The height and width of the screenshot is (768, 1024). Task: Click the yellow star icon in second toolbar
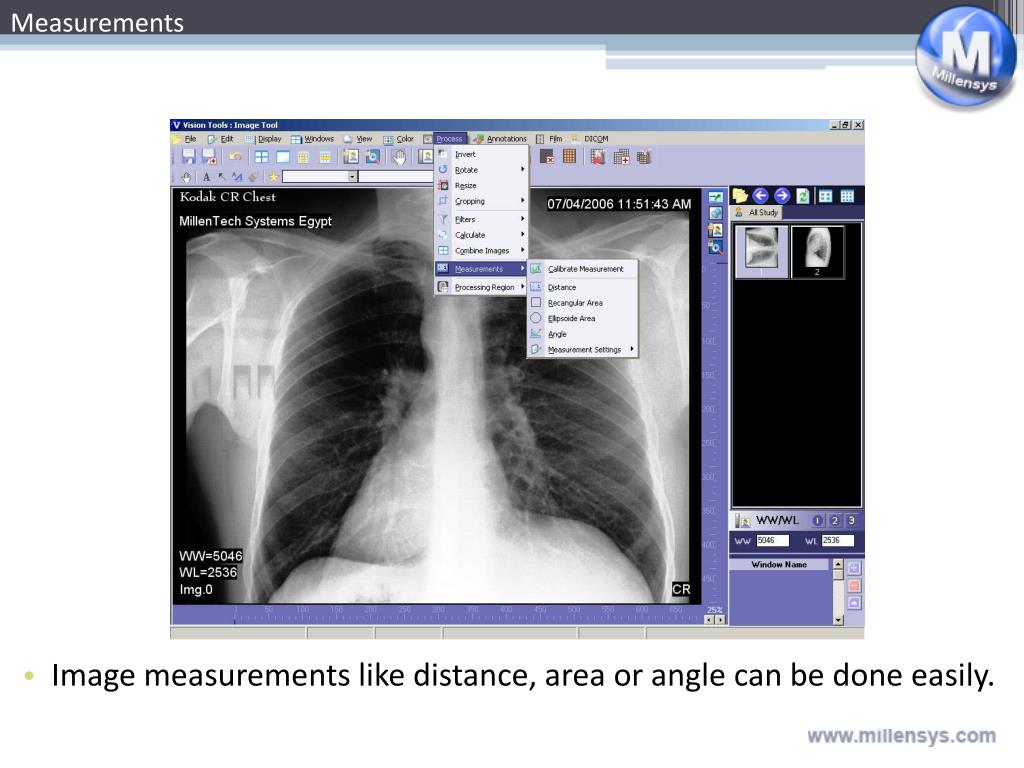(x=273, y=177)
